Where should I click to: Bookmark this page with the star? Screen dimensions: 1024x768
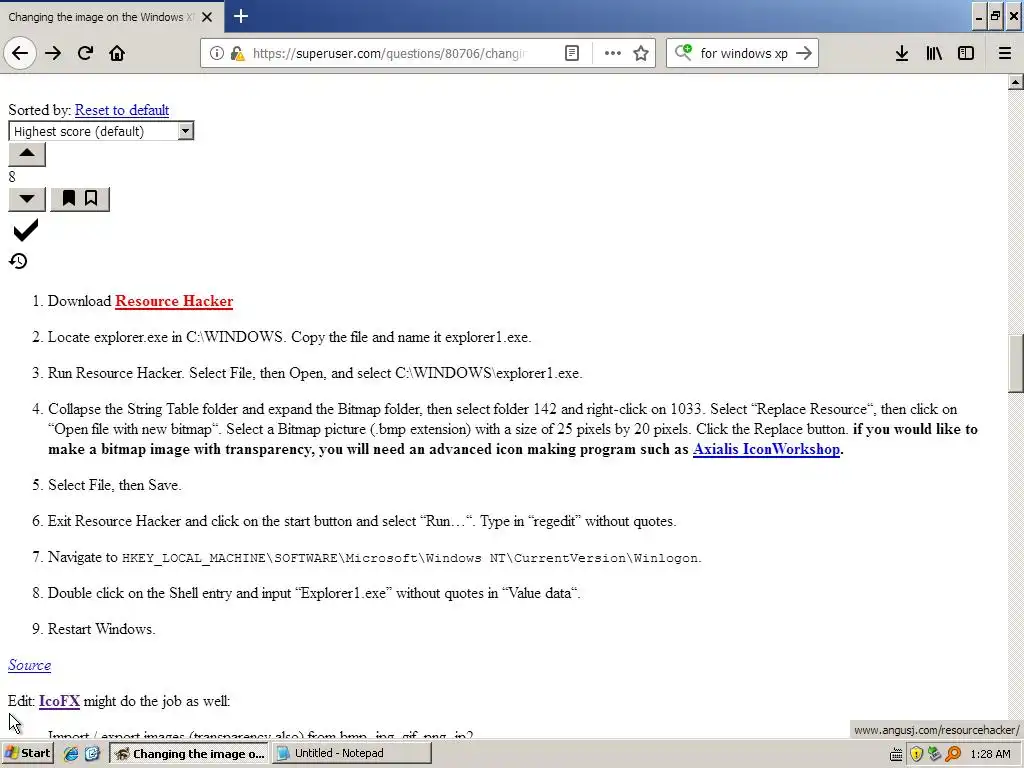point(641,53)
